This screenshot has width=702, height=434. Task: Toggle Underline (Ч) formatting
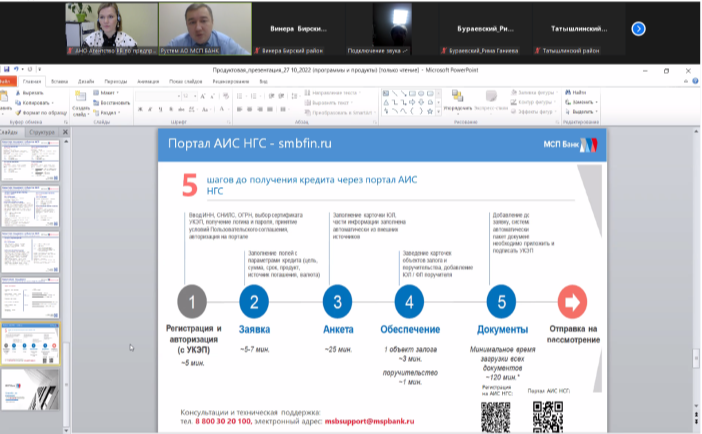click(x=160, y=109)
